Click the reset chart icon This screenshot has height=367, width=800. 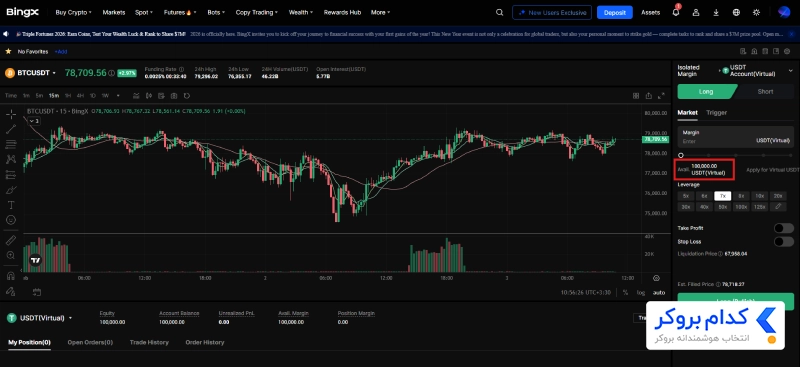coord(187,95)
